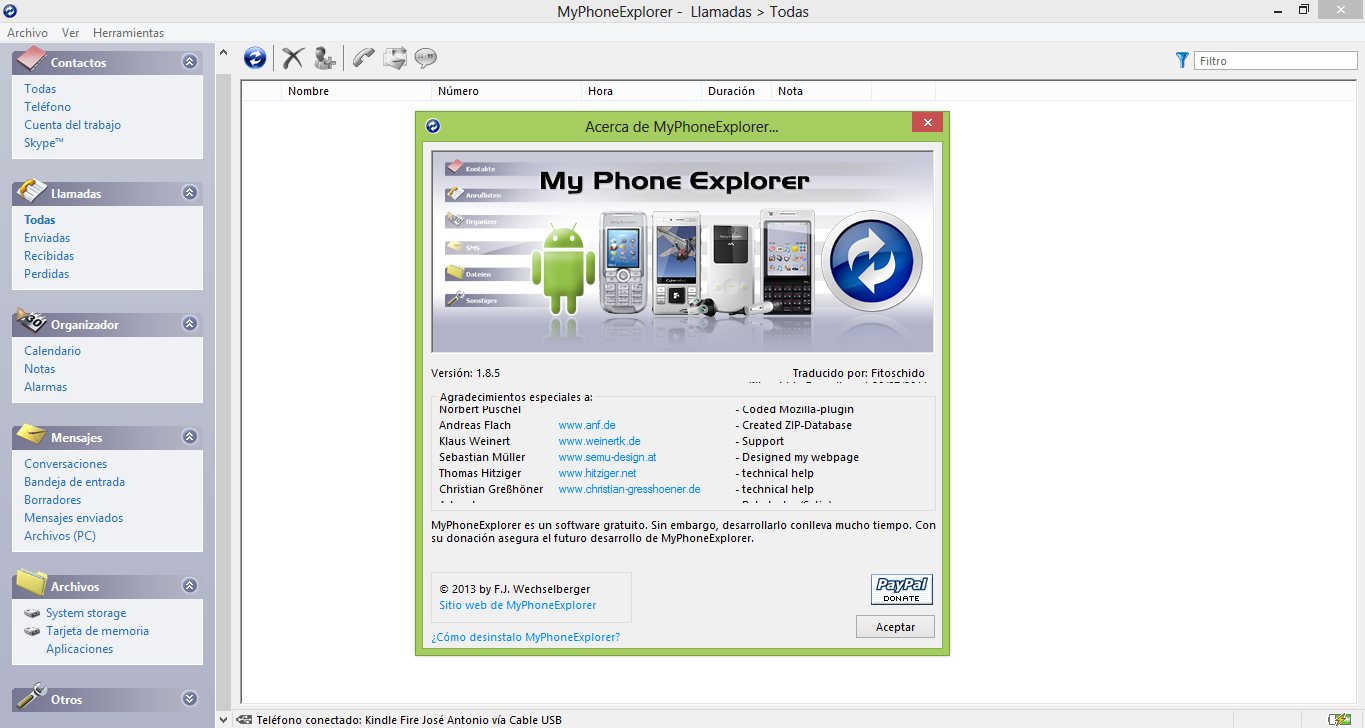Select Enviadas calls
Screen dimensions: 1365x728
click(x=47, y=238)
